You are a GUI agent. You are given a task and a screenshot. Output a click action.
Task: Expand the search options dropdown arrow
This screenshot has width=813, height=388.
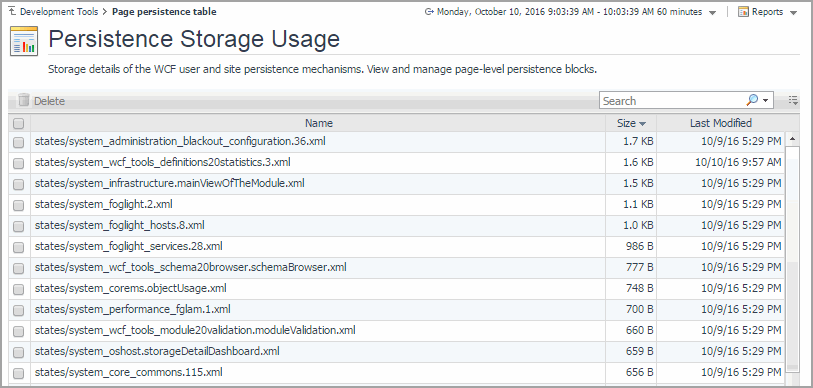click(765, 101)
